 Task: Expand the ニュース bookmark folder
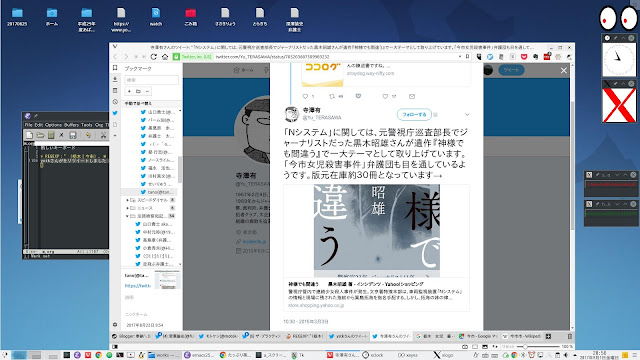tap(127, 208)
